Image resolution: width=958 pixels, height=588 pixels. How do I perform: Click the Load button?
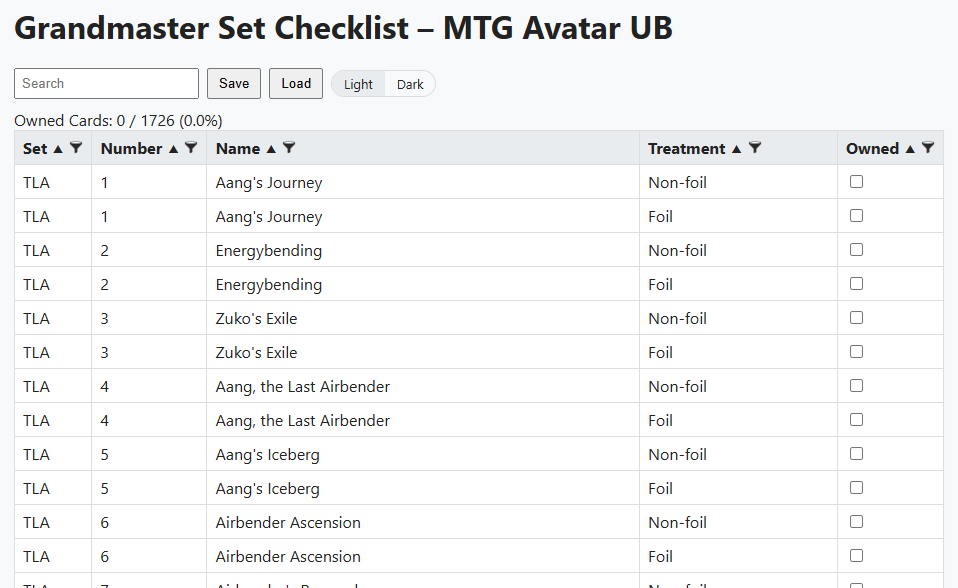pos(296,83)
